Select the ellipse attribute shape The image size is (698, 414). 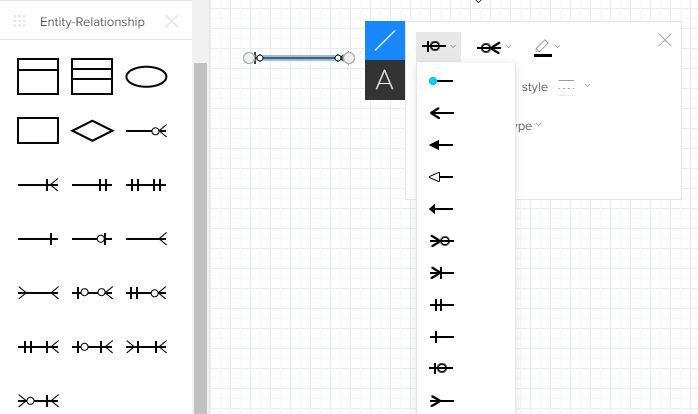[x=146, y=76]
